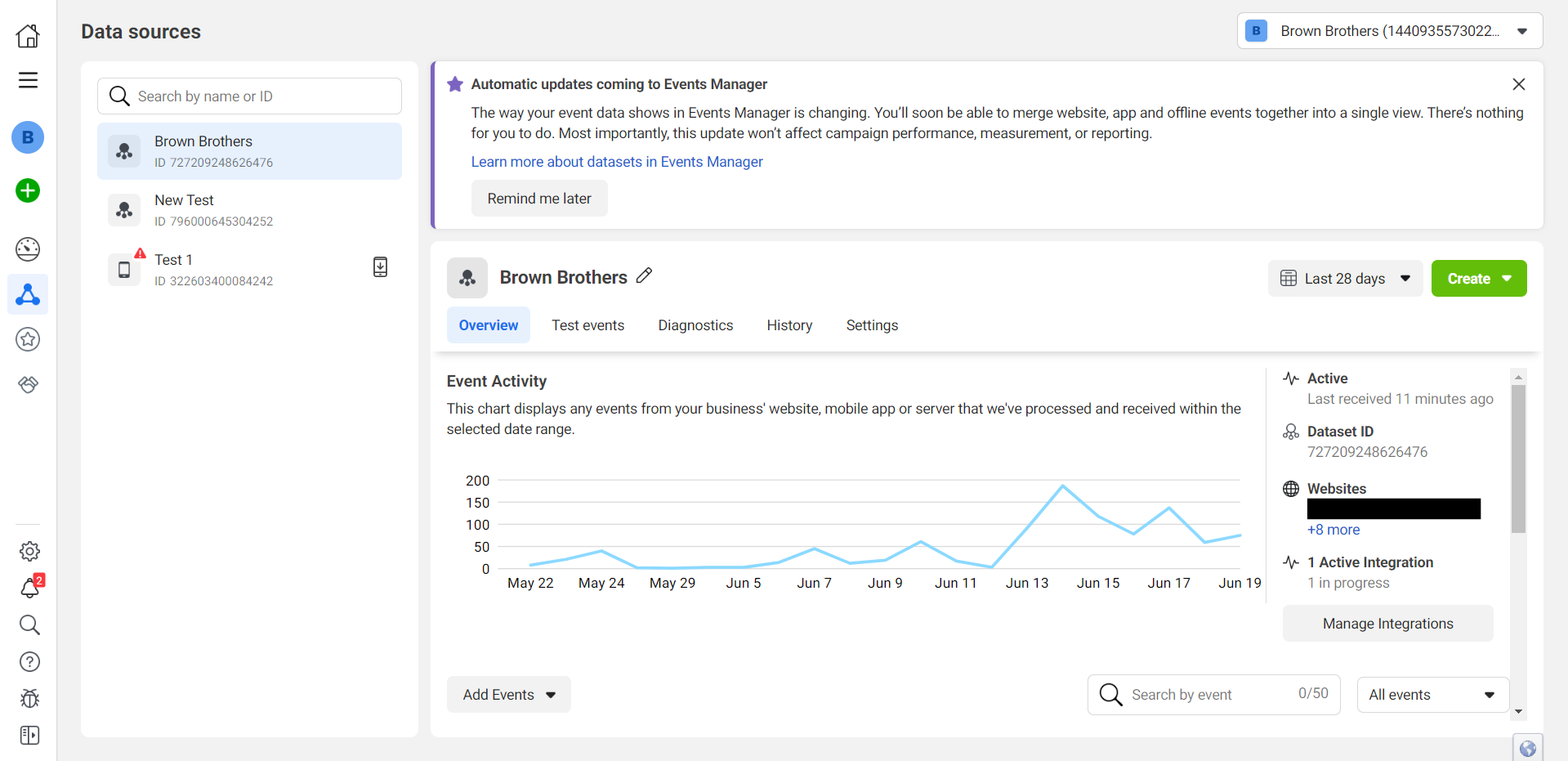The image size is (1568, 761).
Task: Select the Brown Brothers data source
Action: point(249,151)
